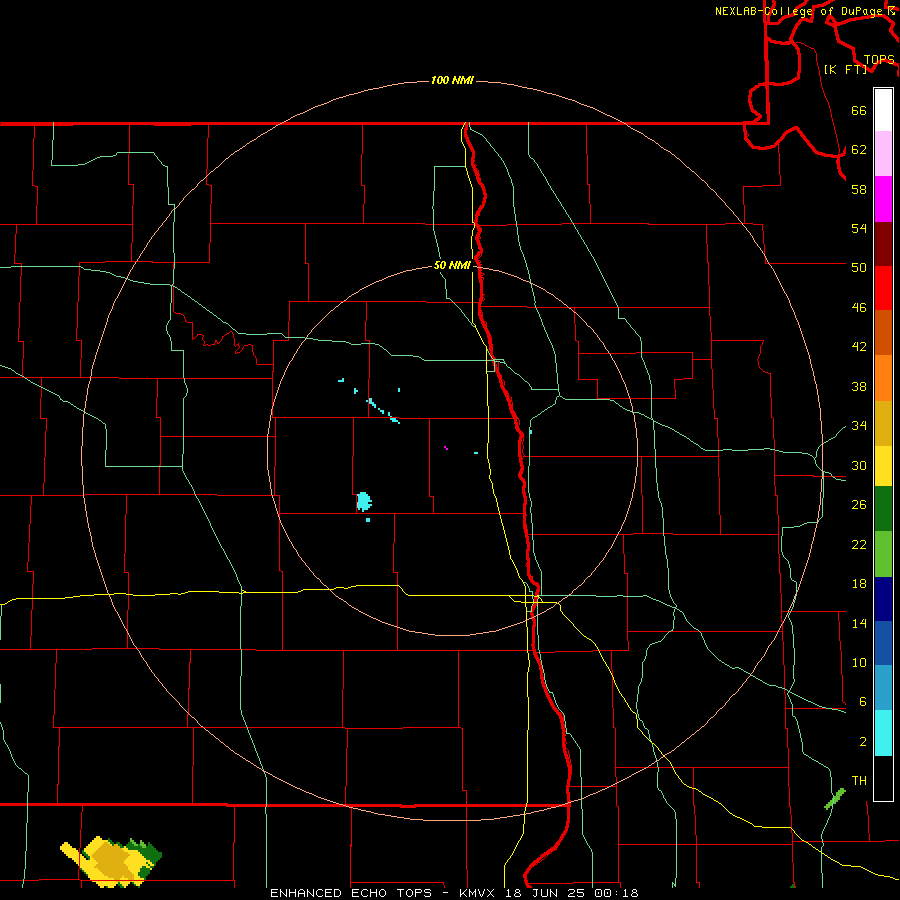The image size is (900, 900).
Task: Click the light pink legend swatch
Action: pyautogui.click(x=883, y=154)
